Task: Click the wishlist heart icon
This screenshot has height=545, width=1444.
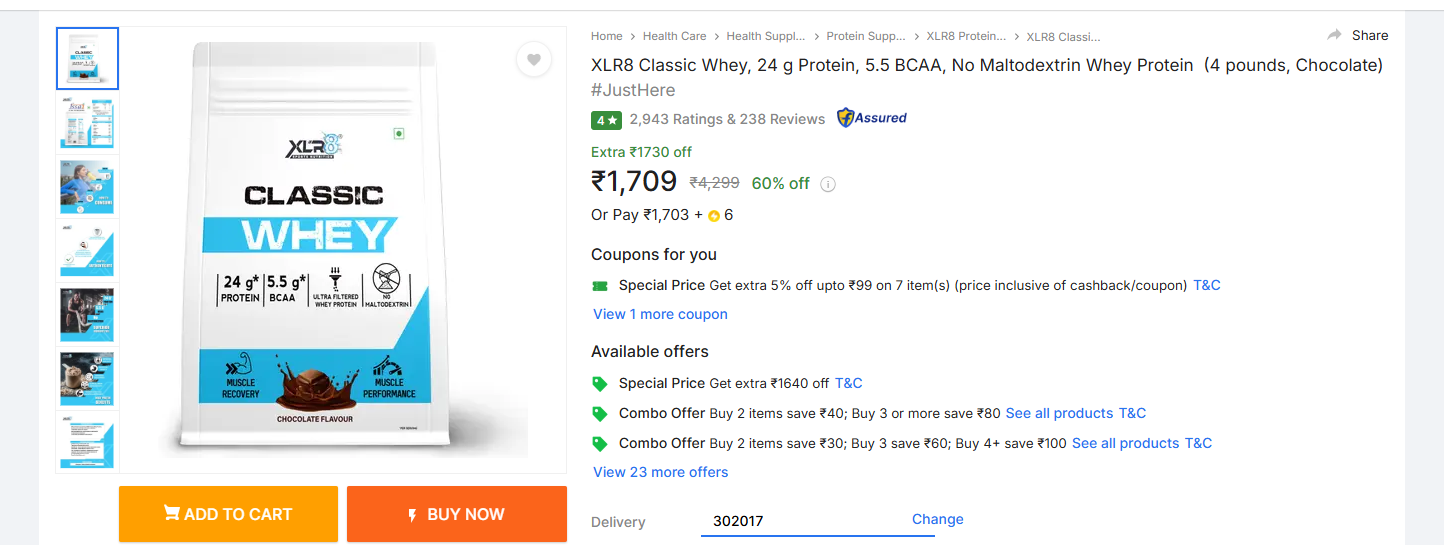Action: point(534,60)
